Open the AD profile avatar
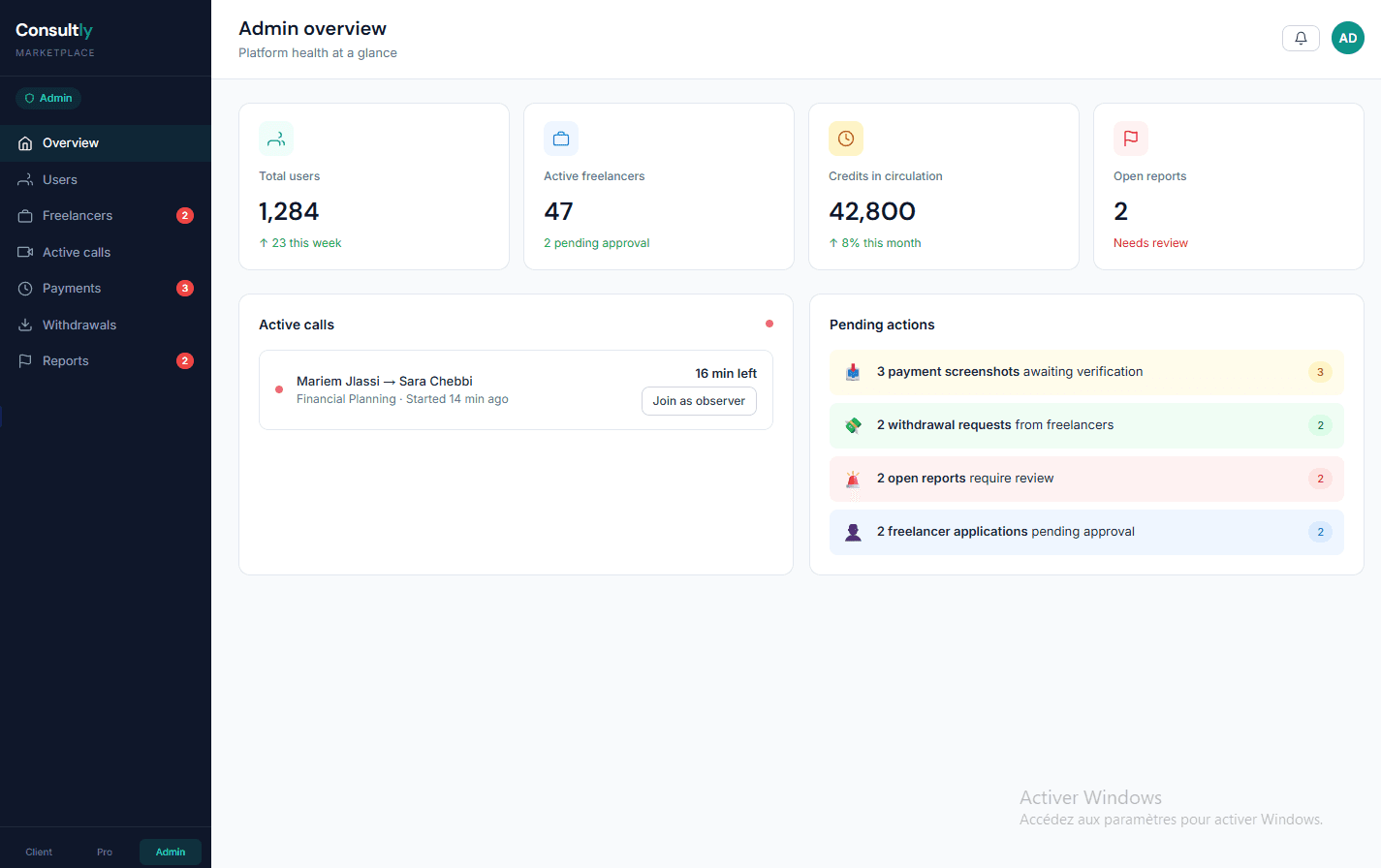Viewport: 1381px width, 868px height. coord(1348,38)
